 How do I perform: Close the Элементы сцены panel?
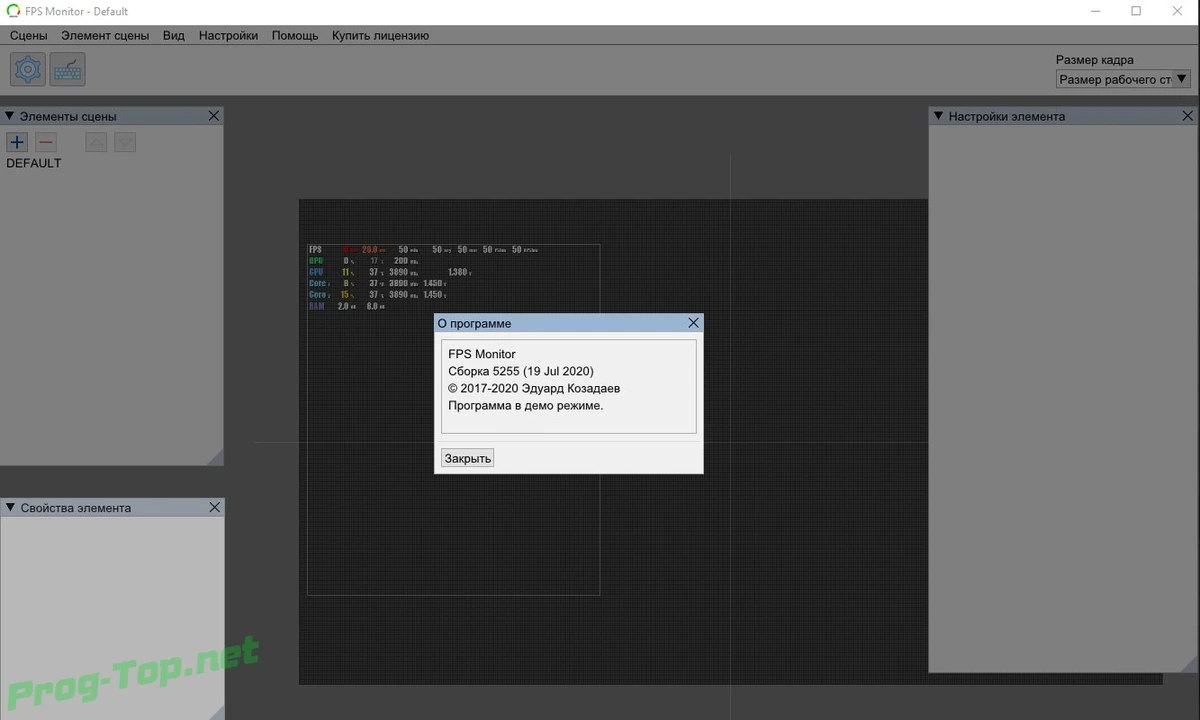pyautogui.click(x=214, y=116)
